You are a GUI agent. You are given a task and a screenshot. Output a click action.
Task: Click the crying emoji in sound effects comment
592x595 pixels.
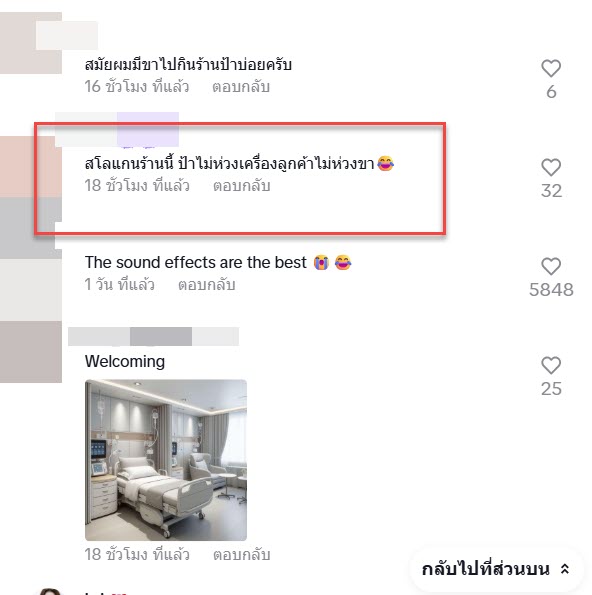coord(321,263)
